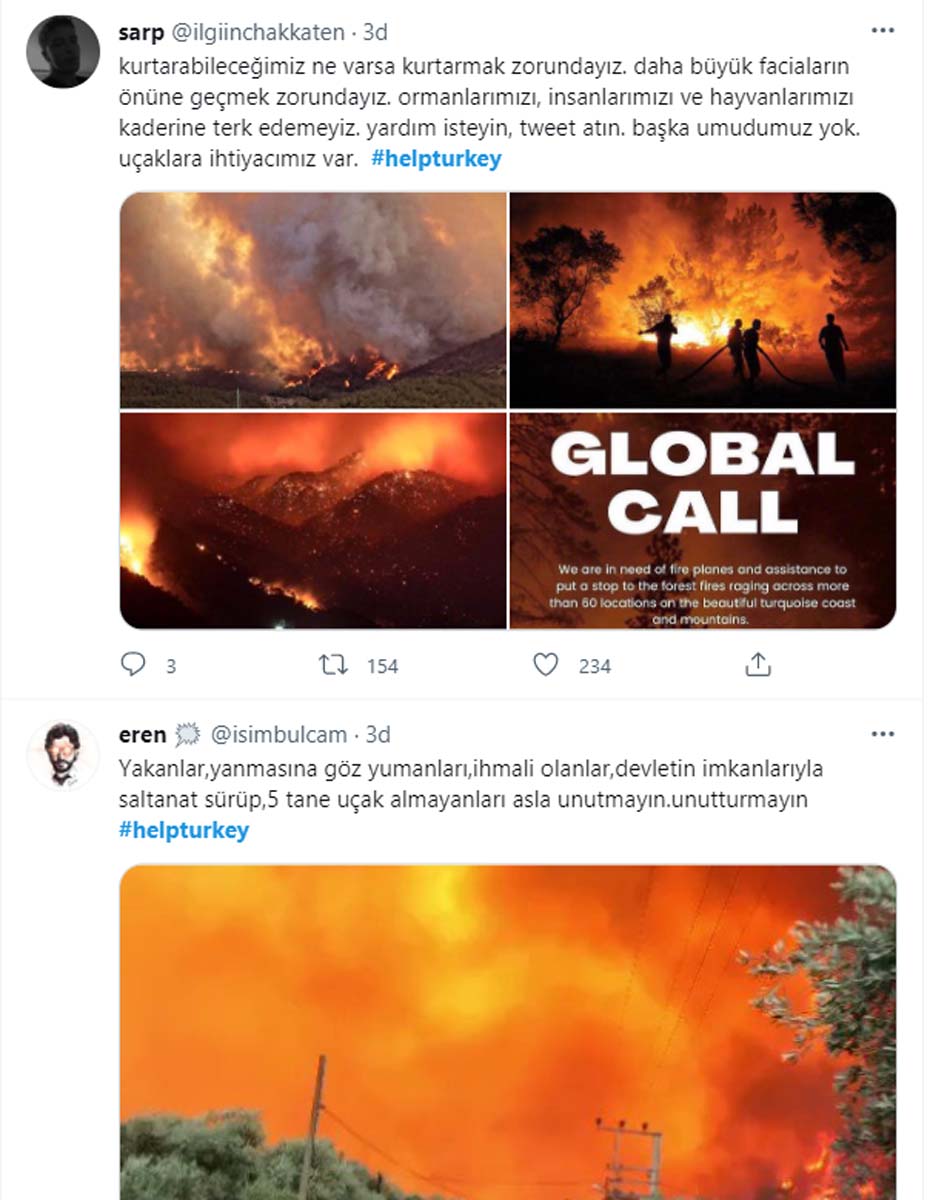Click eren display name
The width and height of the screenshot is (930, 1200).
142,735
